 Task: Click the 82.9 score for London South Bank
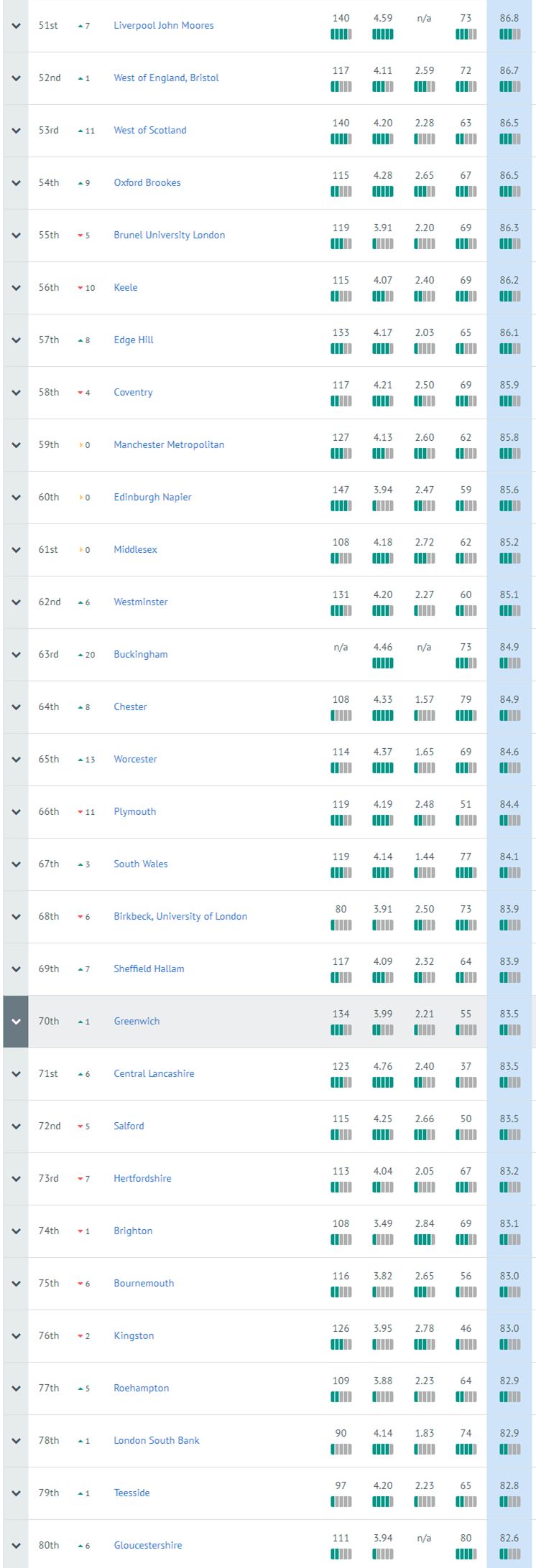coord(509,1433)
